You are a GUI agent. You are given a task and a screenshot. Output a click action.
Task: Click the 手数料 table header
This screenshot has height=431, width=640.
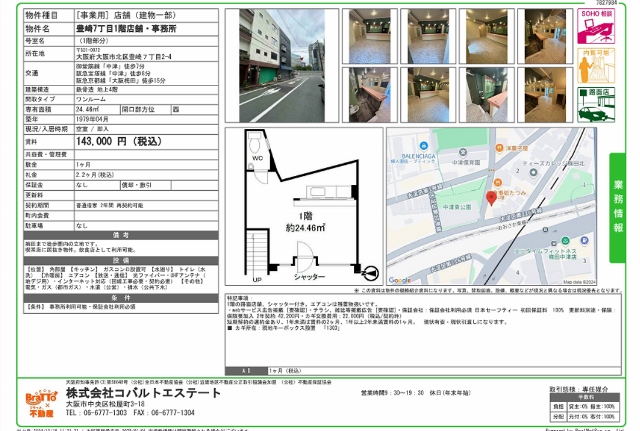click(x=584, y=397)
